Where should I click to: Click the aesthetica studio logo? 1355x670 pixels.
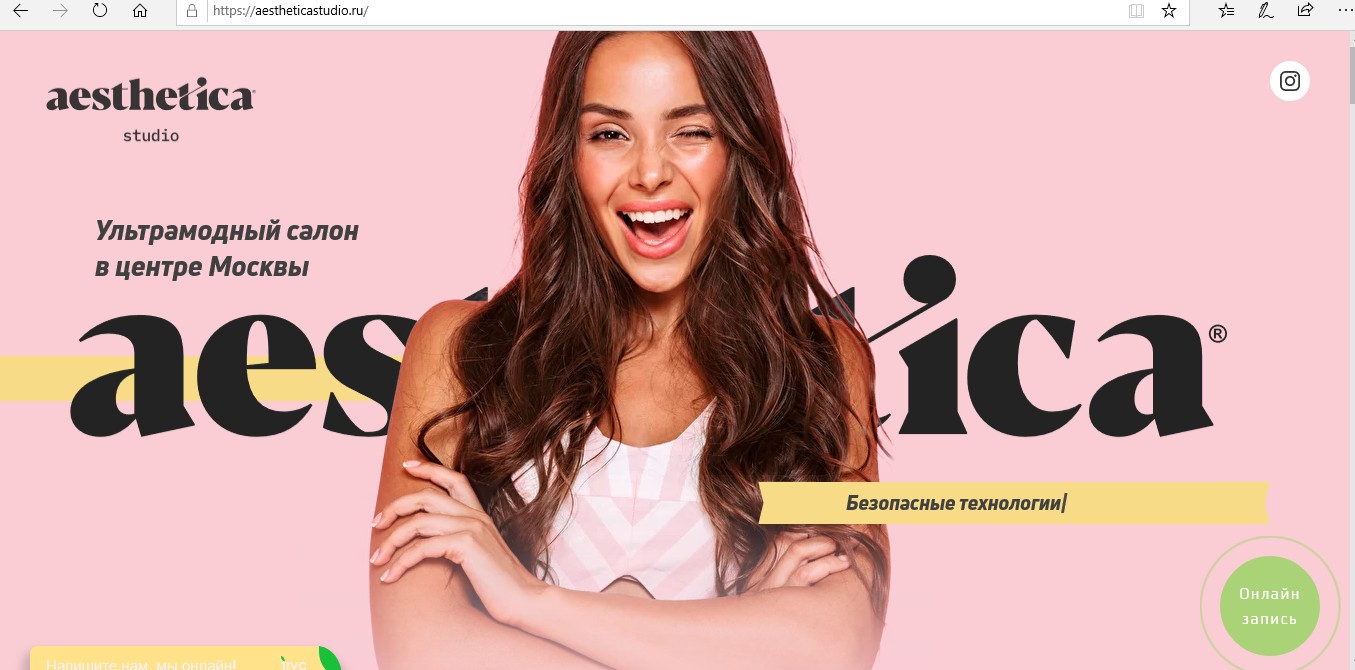[x=150, y=110]
